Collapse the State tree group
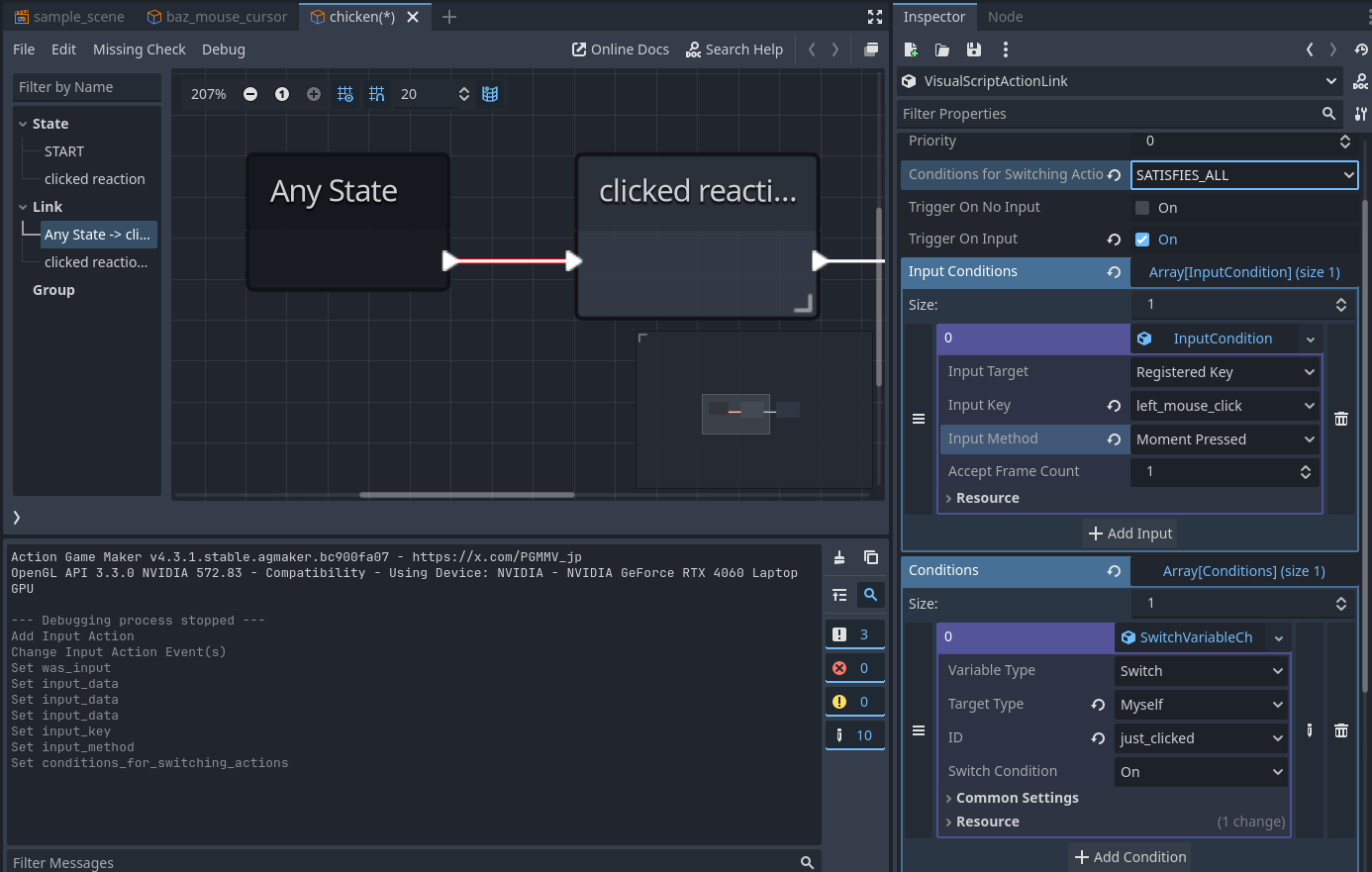The width and height of the screenshot is (1372, 872). pyautogui.click(x=23, y=124)
